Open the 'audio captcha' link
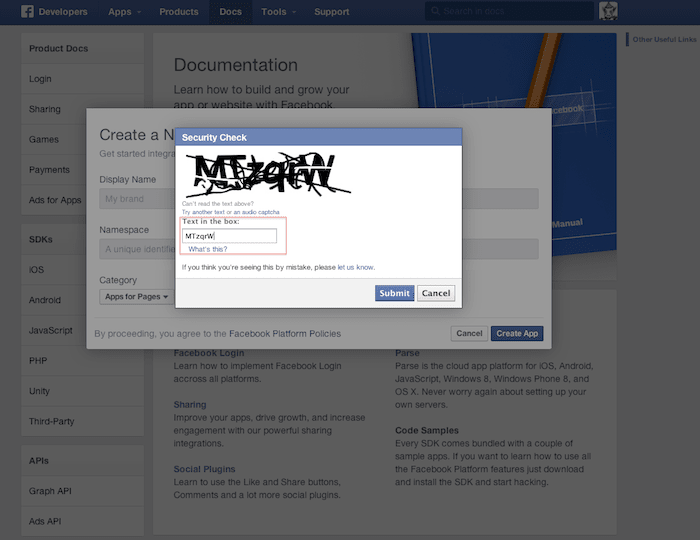 (x=259, y=212)
